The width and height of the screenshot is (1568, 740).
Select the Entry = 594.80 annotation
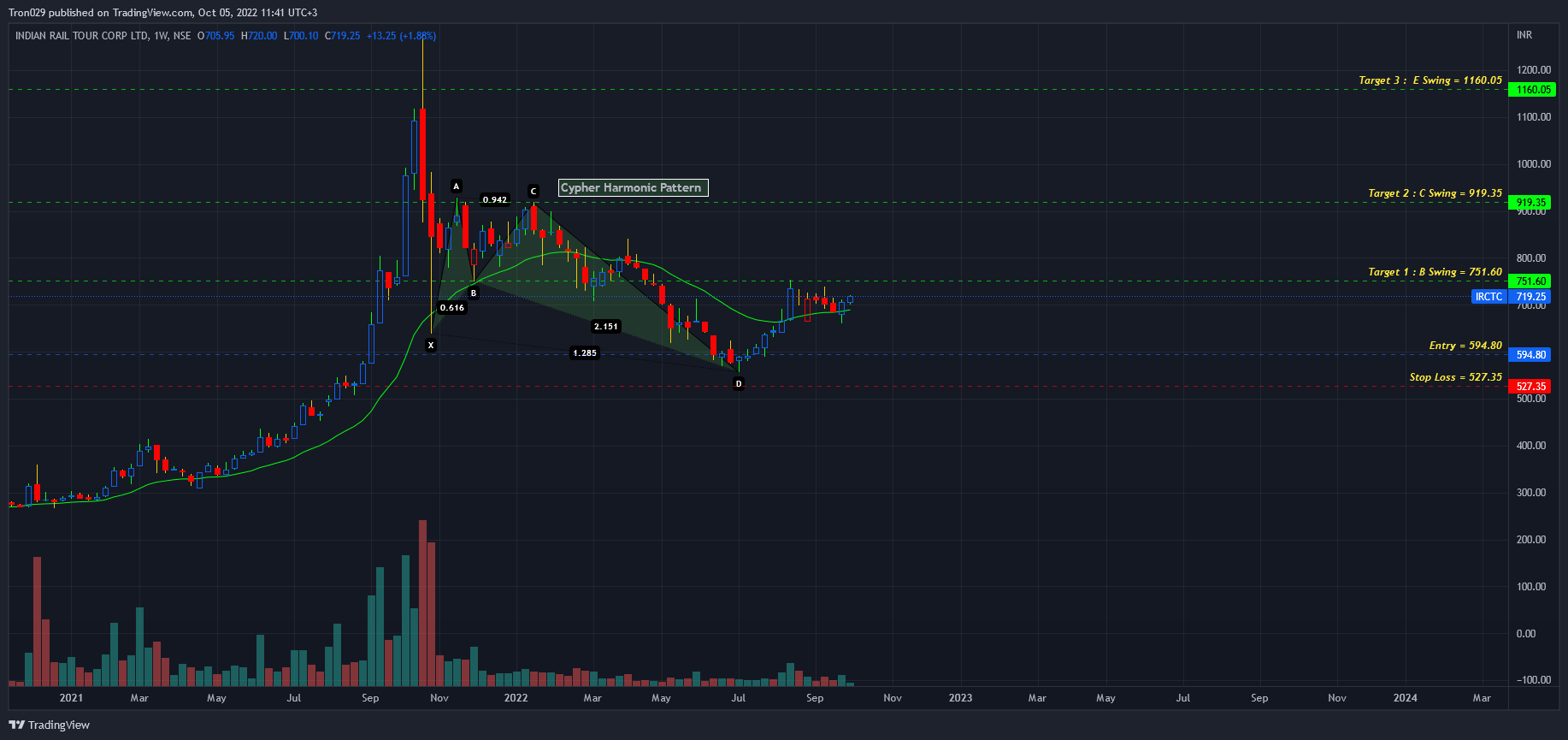pos(1465,346)
